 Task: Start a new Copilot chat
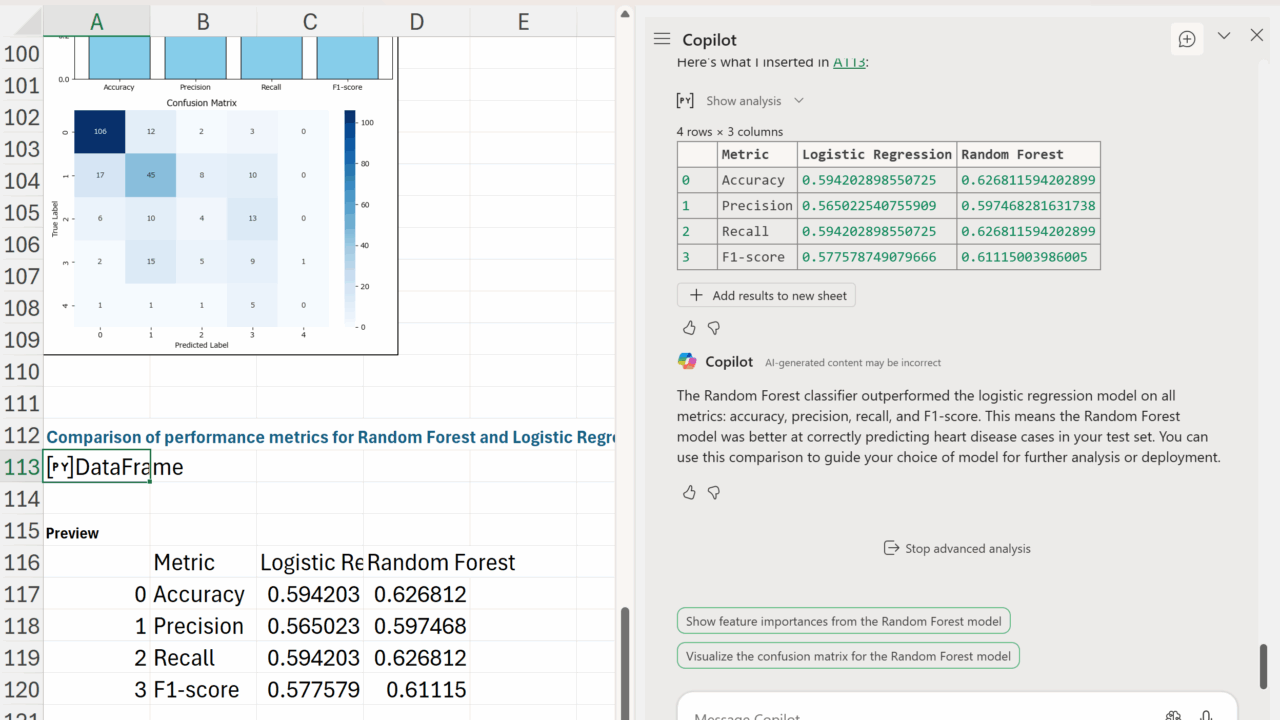click(x=1187, y=39)
